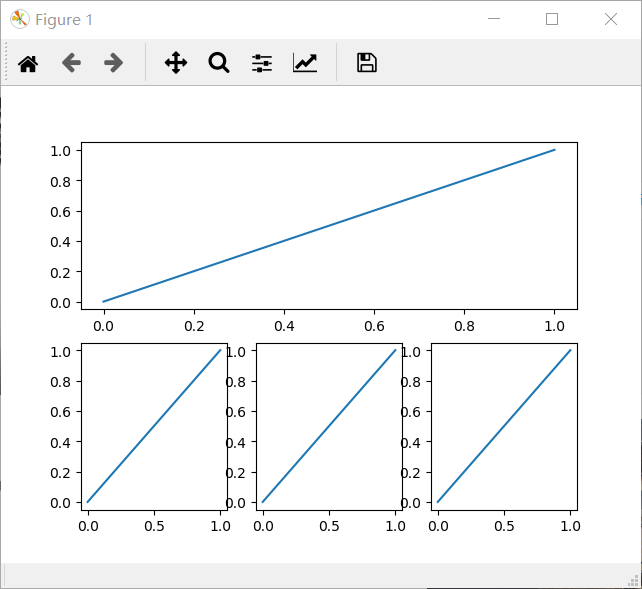
Task: Activate the Pan axes tool
Action: pos(176,63)
